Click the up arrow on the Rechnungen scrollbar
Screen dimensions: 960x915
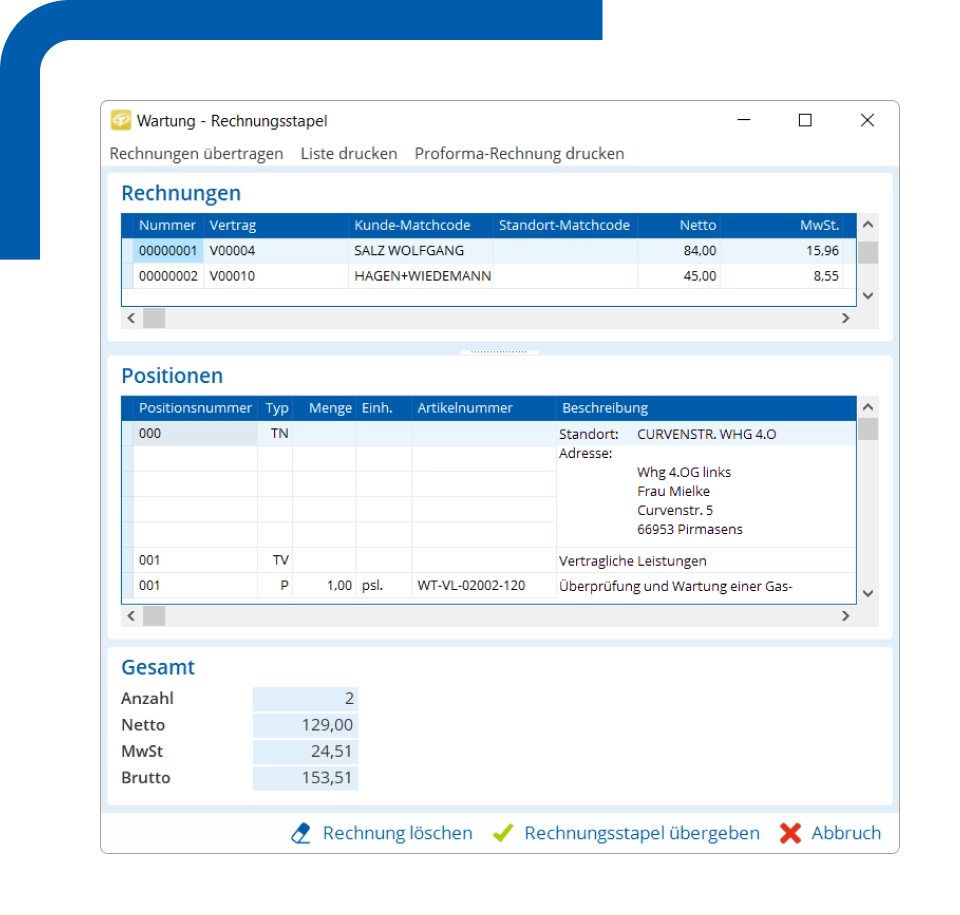coord(868,225)
